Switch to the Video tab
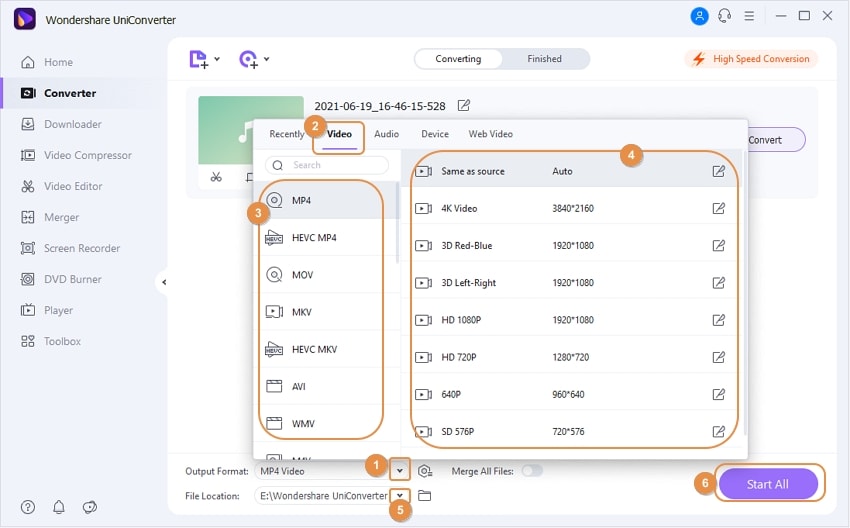The height and width of the screenshot is (528, 850). [x=339, y=134]
